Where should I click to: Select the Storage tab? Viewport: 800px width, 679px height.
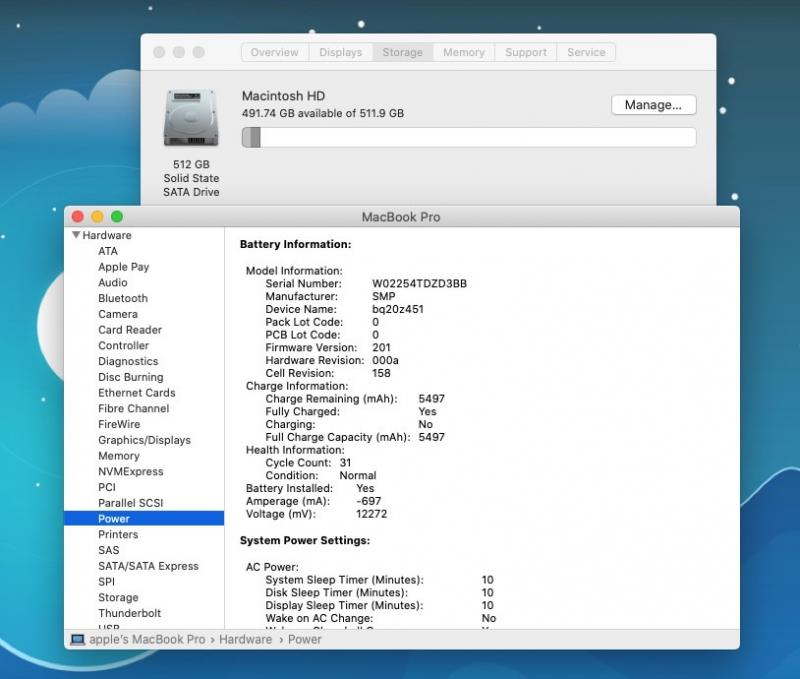tap(403, 52)
